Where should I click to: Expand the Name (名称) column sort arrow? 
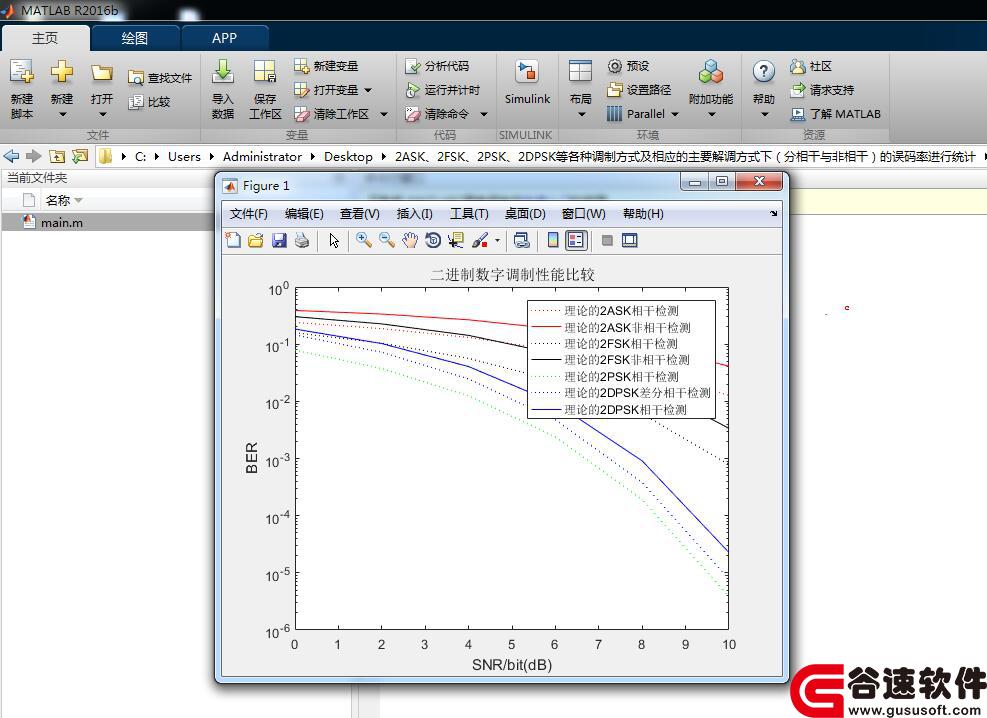(79, 201)
